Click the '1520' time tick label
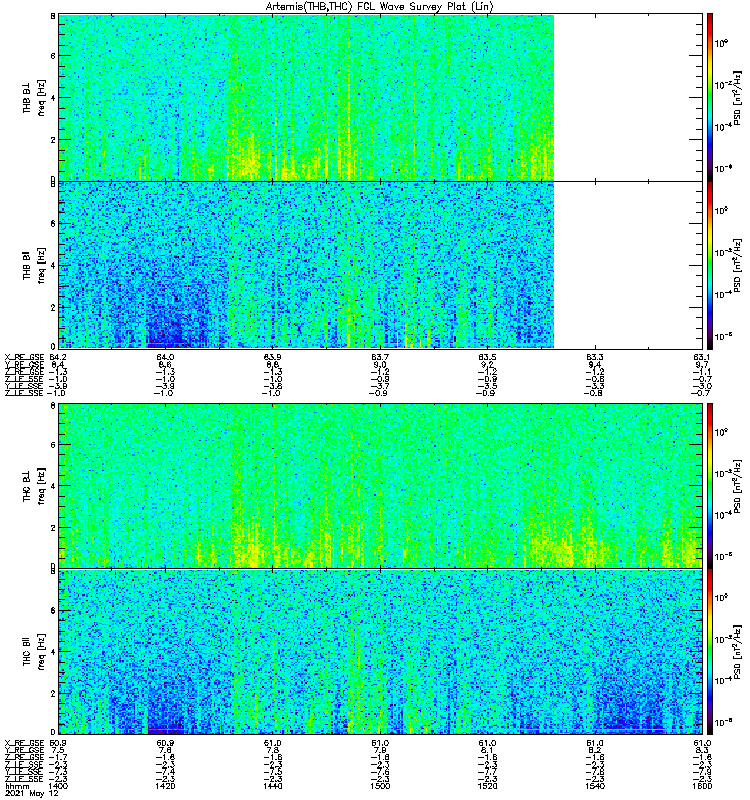This screenshot has height=800, width=750. (x=487, y=786)
